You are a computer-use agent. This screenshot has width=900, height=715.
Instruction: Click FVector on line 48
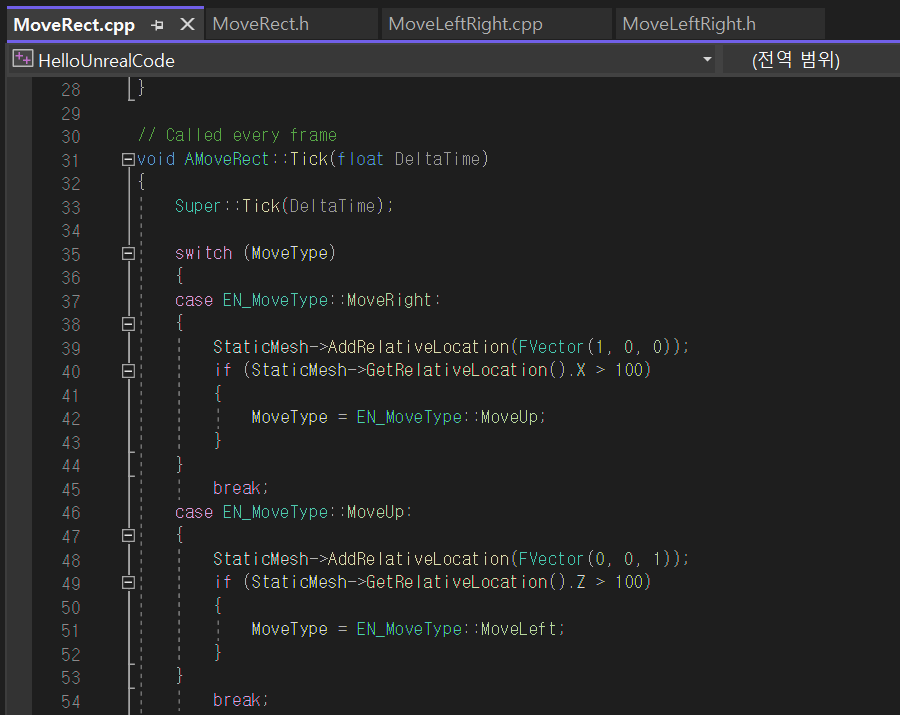[x=551, y=559]
